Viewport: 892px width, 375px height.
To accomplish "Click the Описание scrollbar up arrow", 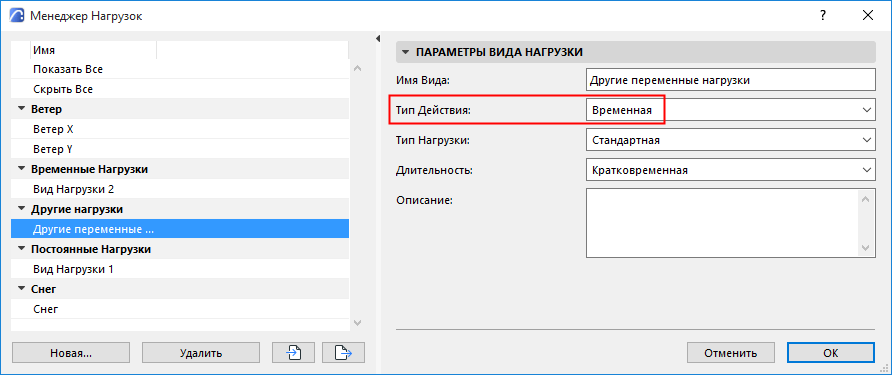I will 865,199.
